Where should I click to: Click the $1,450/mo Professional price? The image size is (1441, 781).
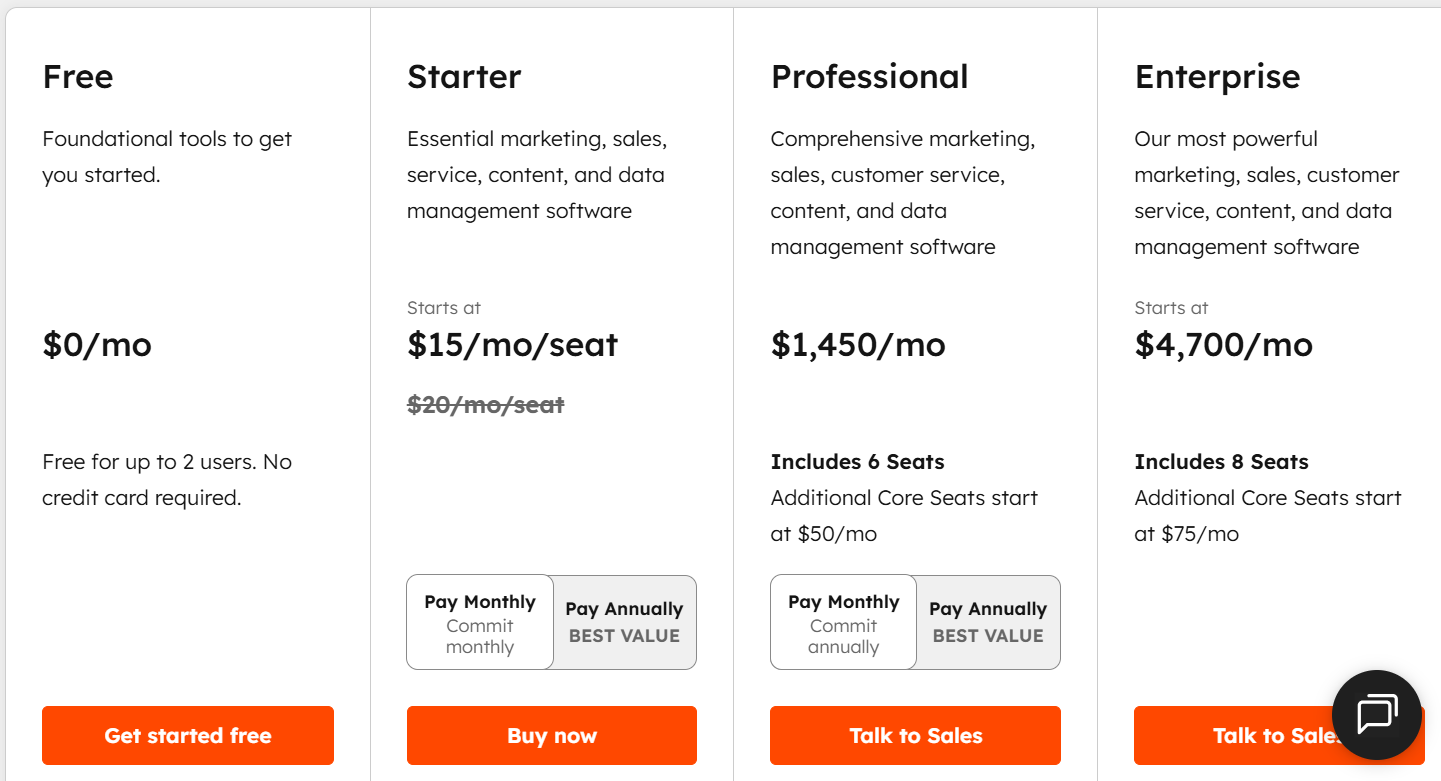coord(858,345)
